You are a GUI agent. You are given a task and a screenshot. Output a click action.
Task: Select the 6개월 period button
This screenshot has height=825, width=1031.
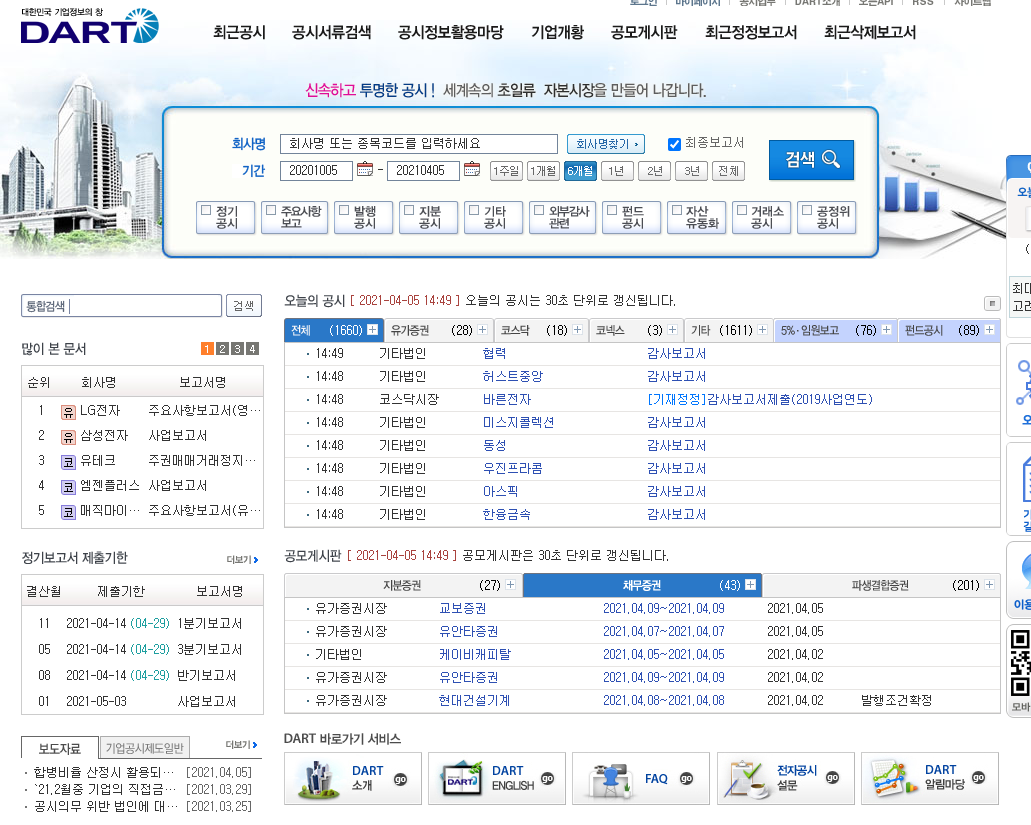click(x=581, y=171)
